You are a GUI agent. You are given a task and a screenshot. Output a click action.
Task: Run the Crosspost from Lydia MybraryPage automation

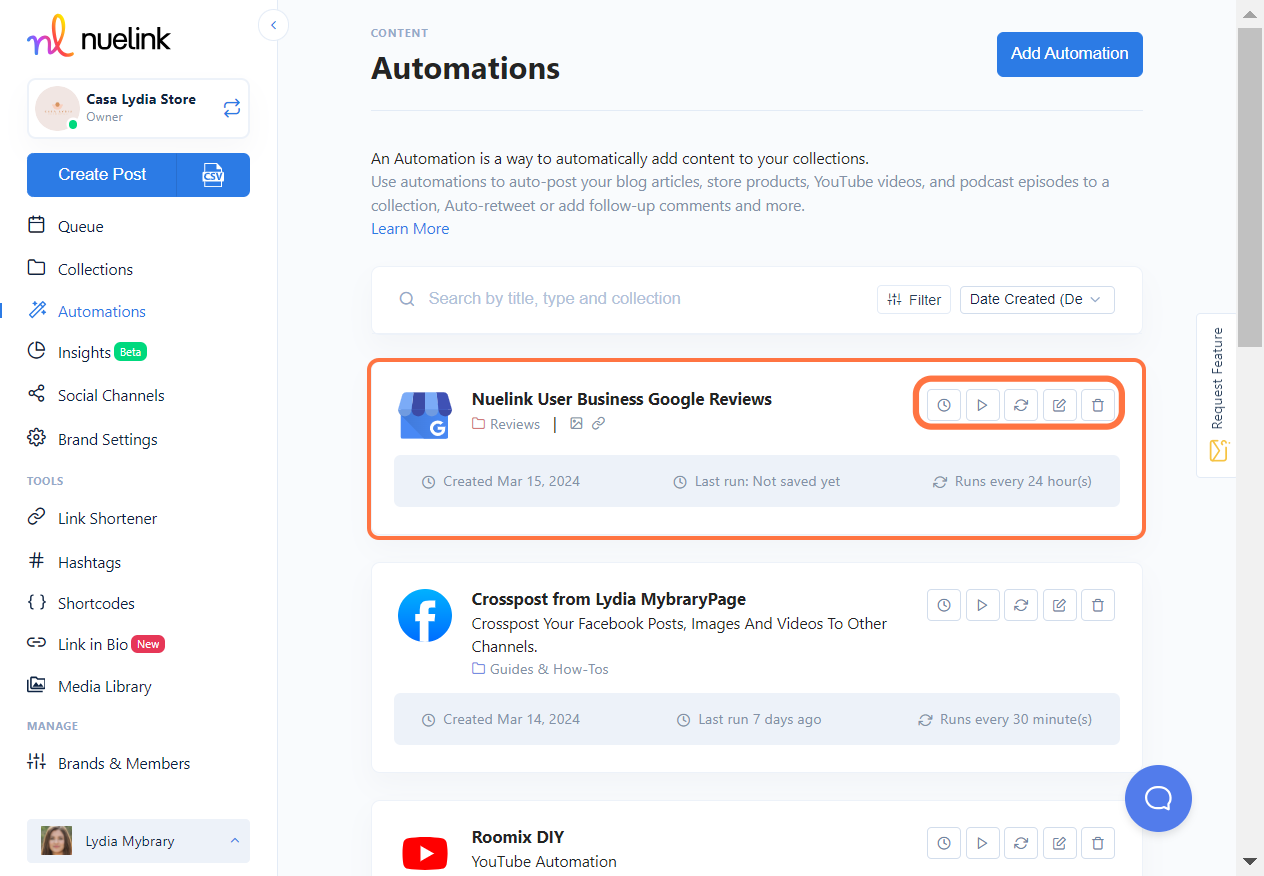tap(983, 605)
